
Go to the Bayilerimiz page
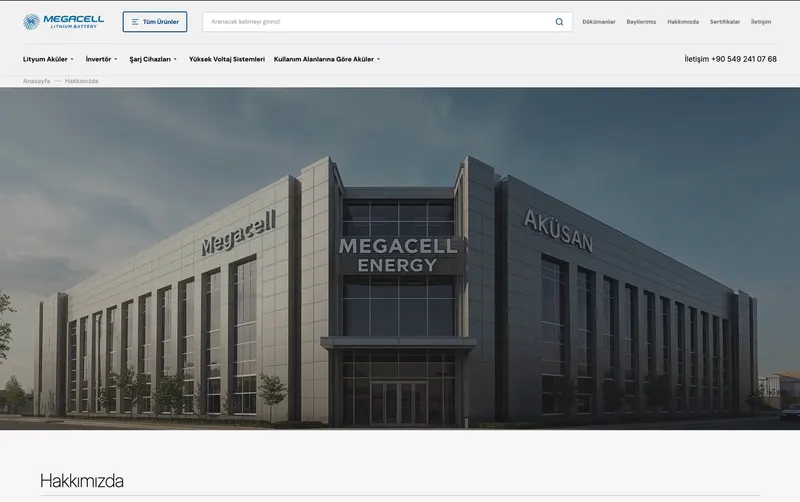click(641, 22)
